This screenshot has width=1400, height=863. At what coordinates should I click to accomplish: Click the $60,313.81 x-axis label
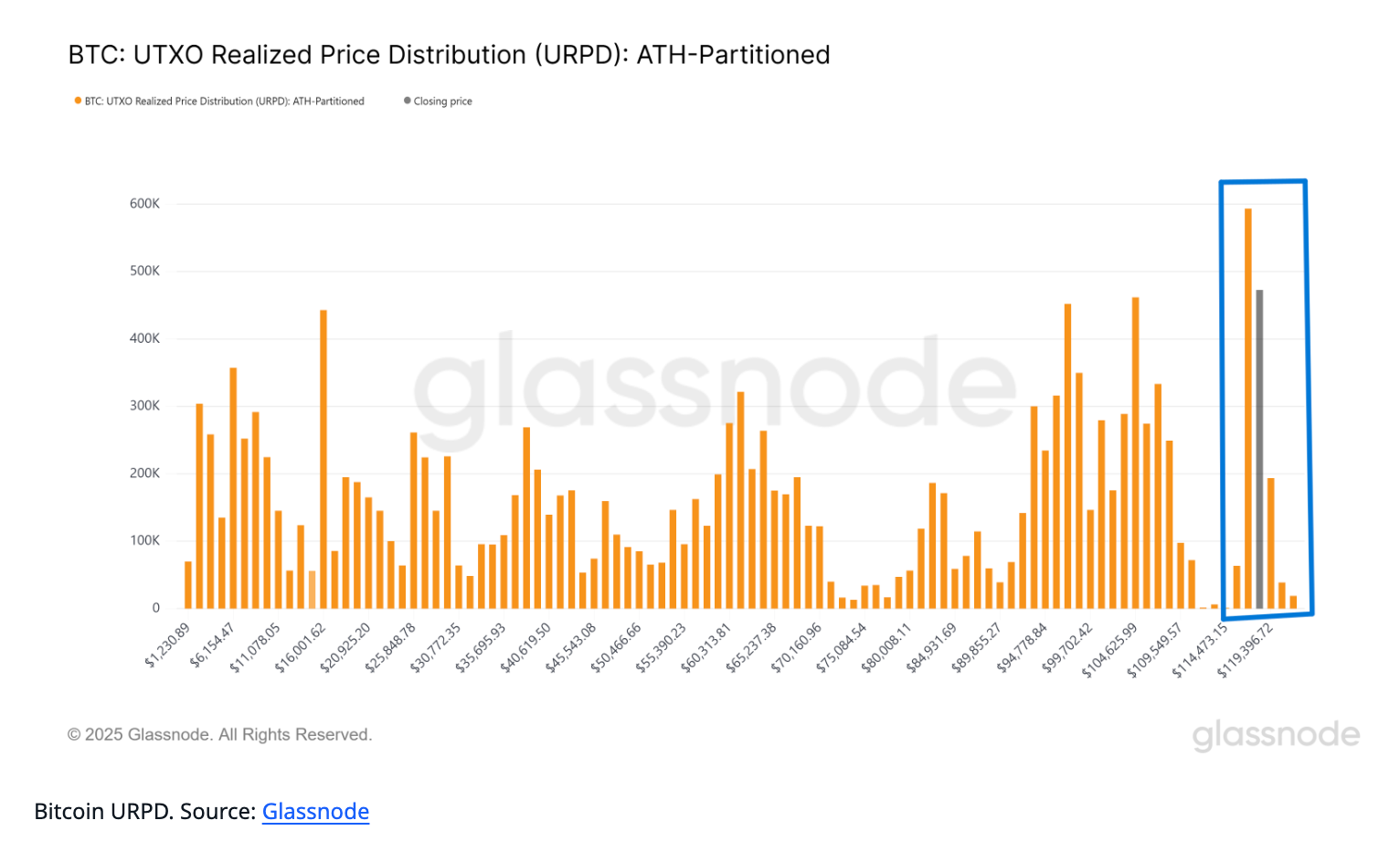pos(707,648)
